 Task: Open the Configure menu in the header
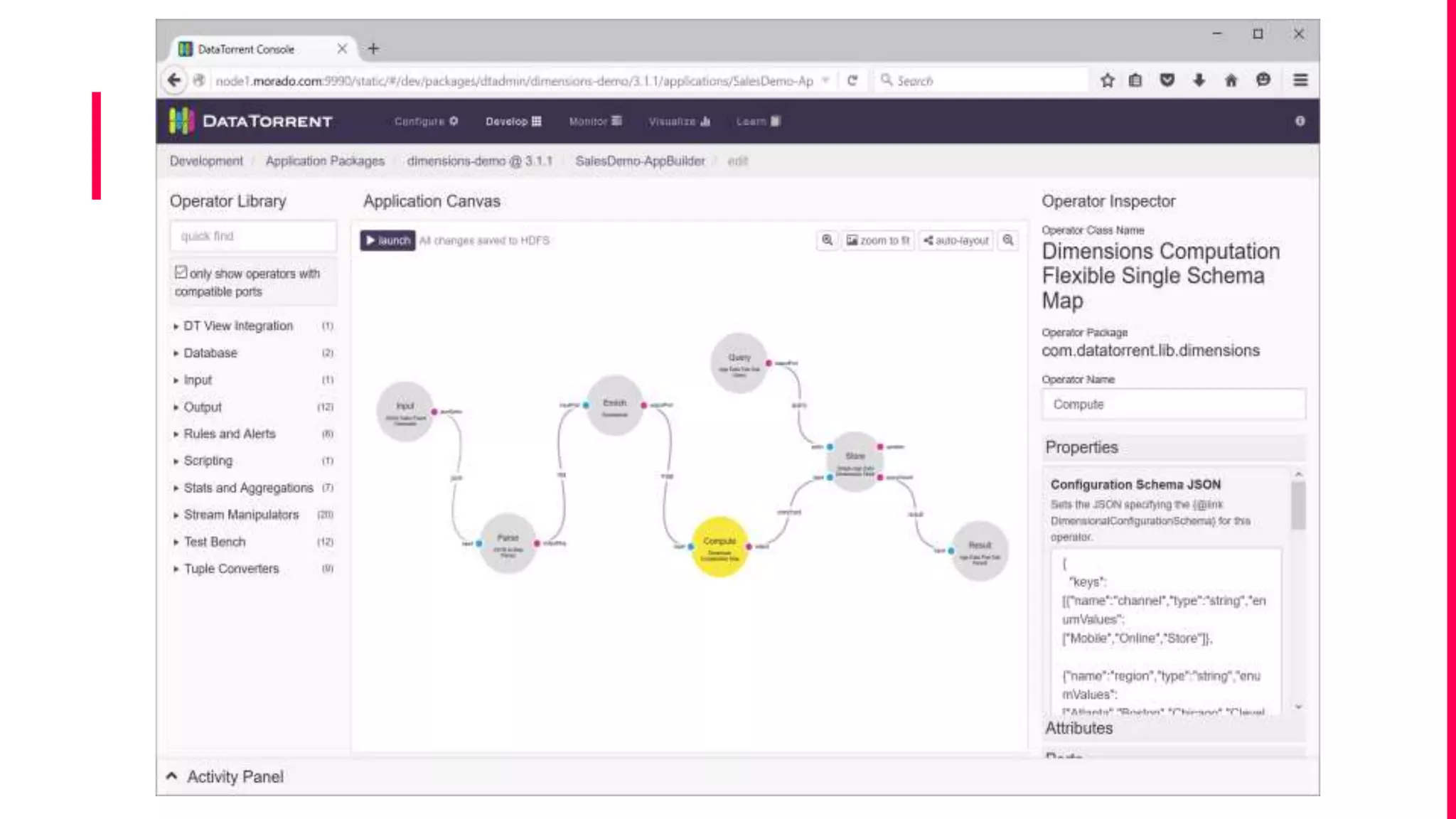click(x=426, y=122)
